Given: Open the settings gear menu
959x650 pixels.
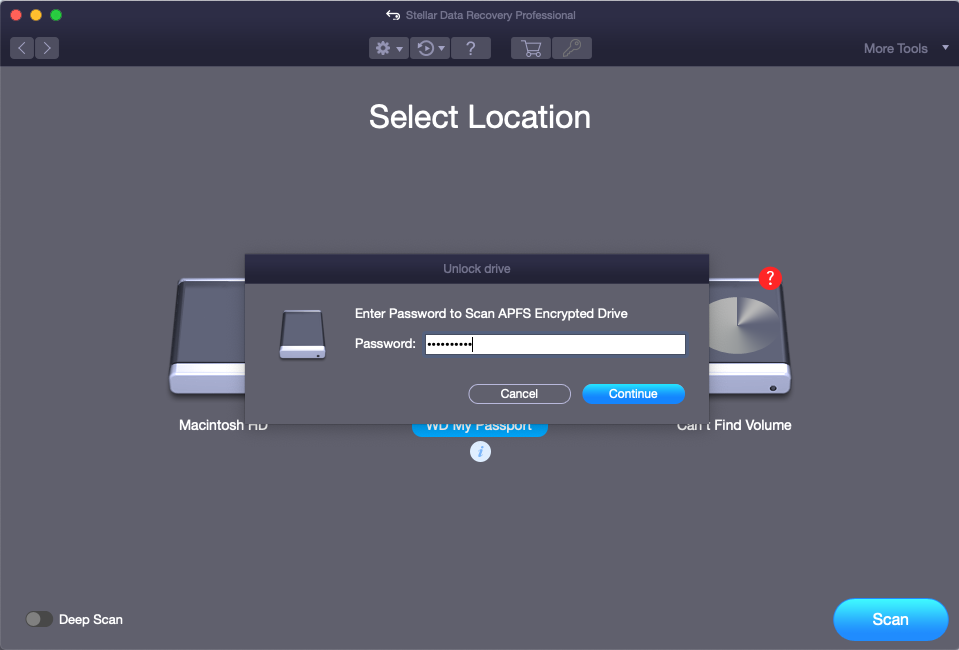Looking at the screenshot, I should (x=388, y=48).
